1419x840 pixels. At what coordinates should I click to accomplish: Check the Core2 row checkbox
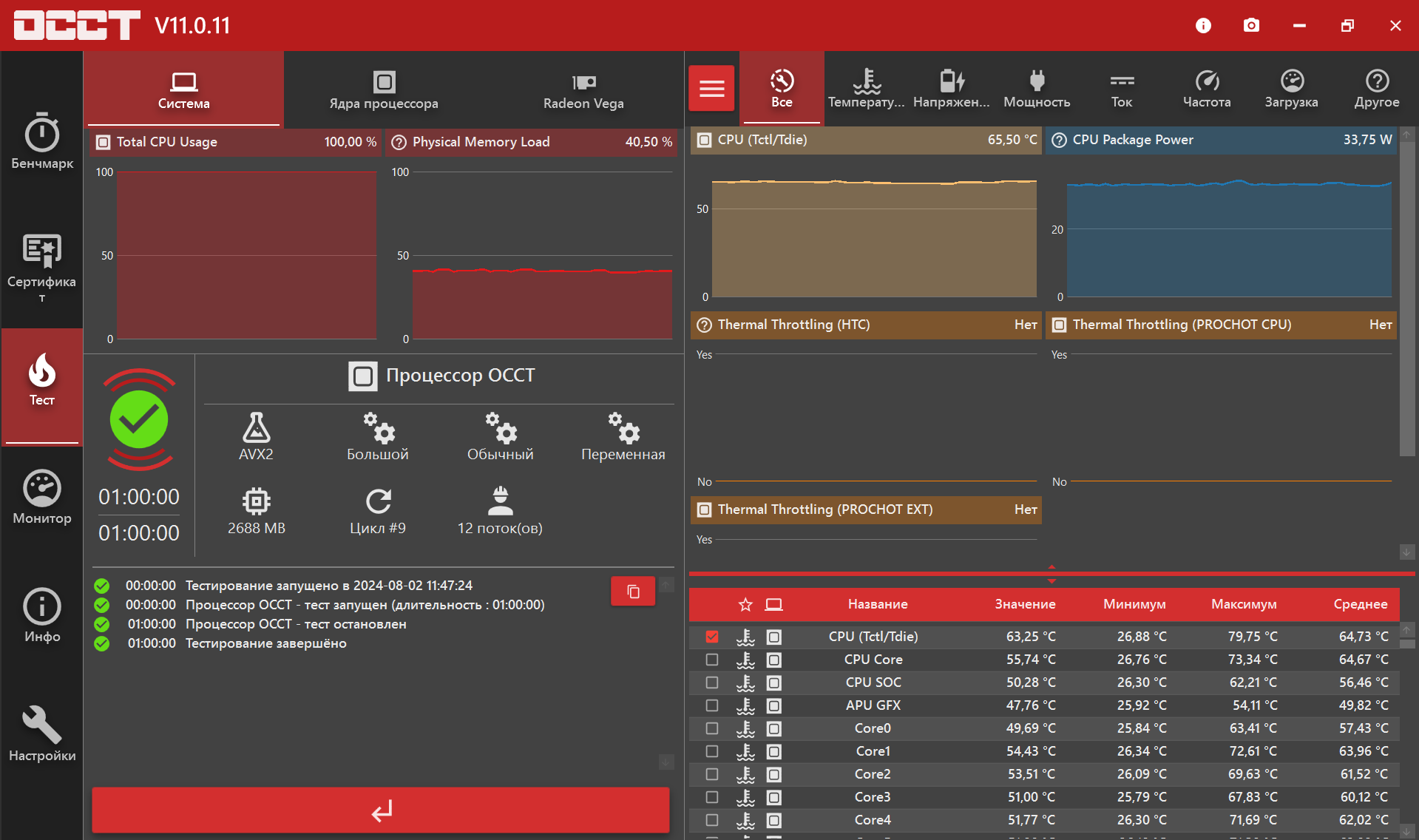(712, 774)
